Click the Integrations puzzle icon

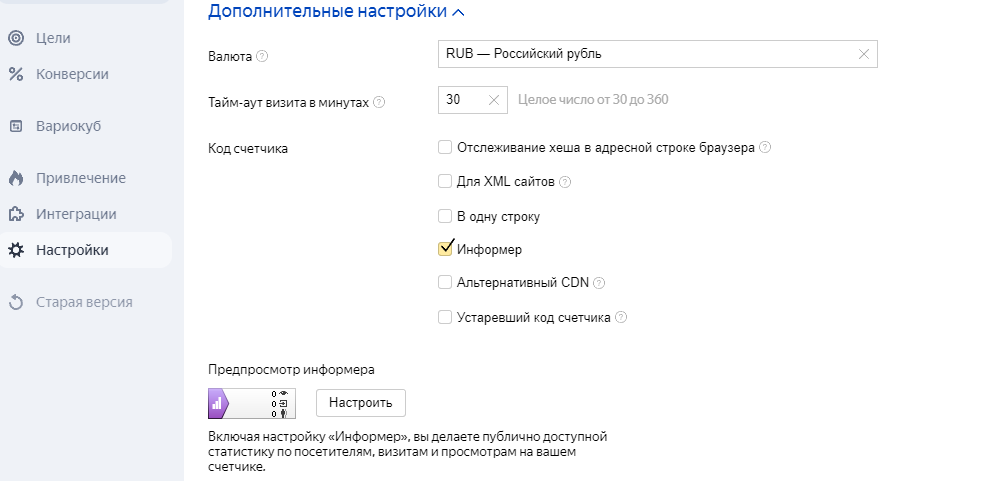pyautogui.click(x=15, y=214)
